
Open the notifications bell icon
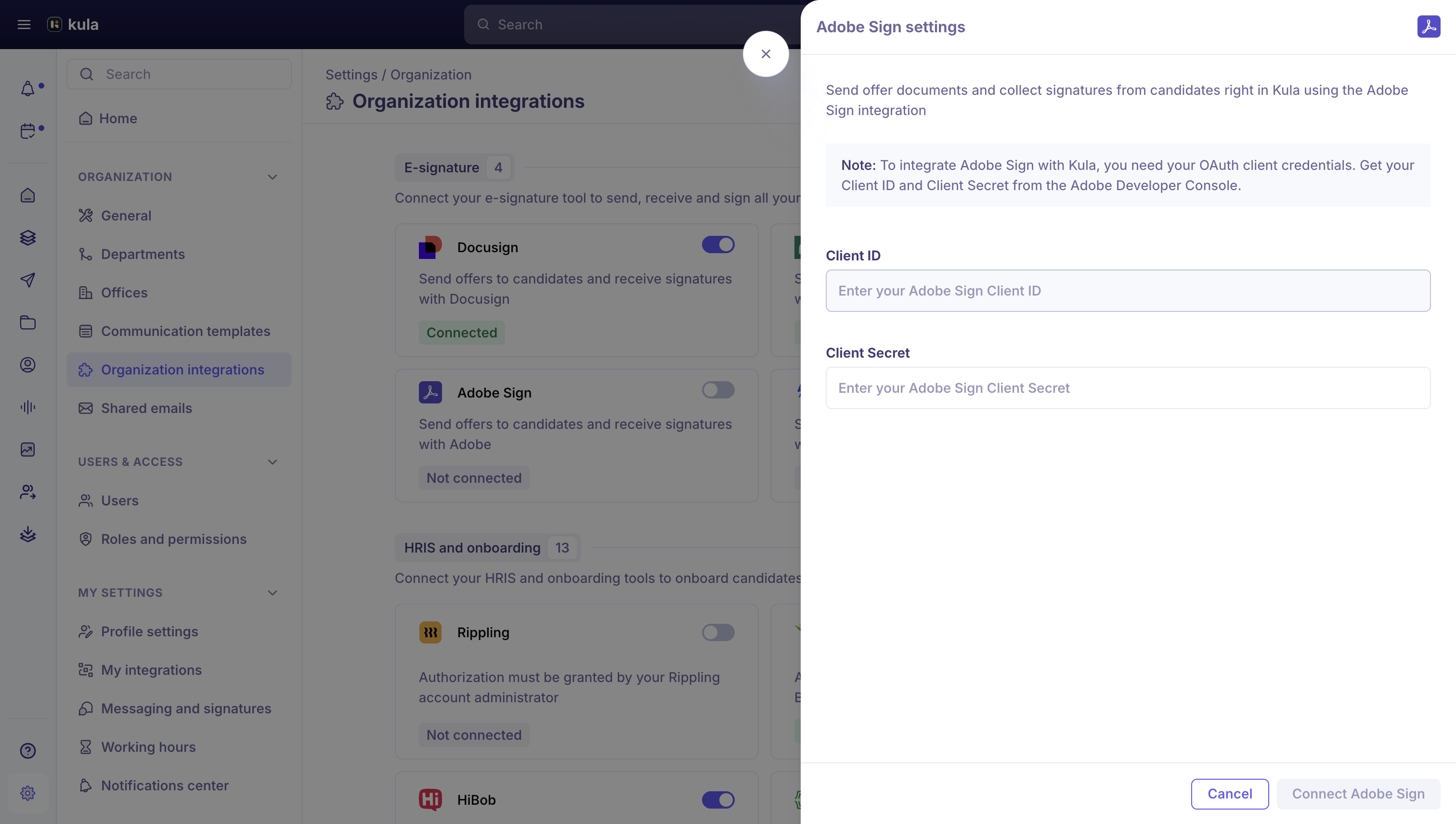[x=28, y=89]
